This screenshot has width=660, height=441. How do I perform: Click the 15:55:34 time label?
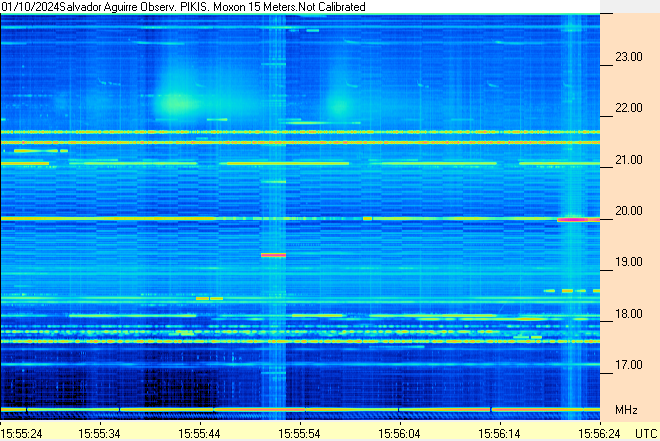click(x=99, y=433)
